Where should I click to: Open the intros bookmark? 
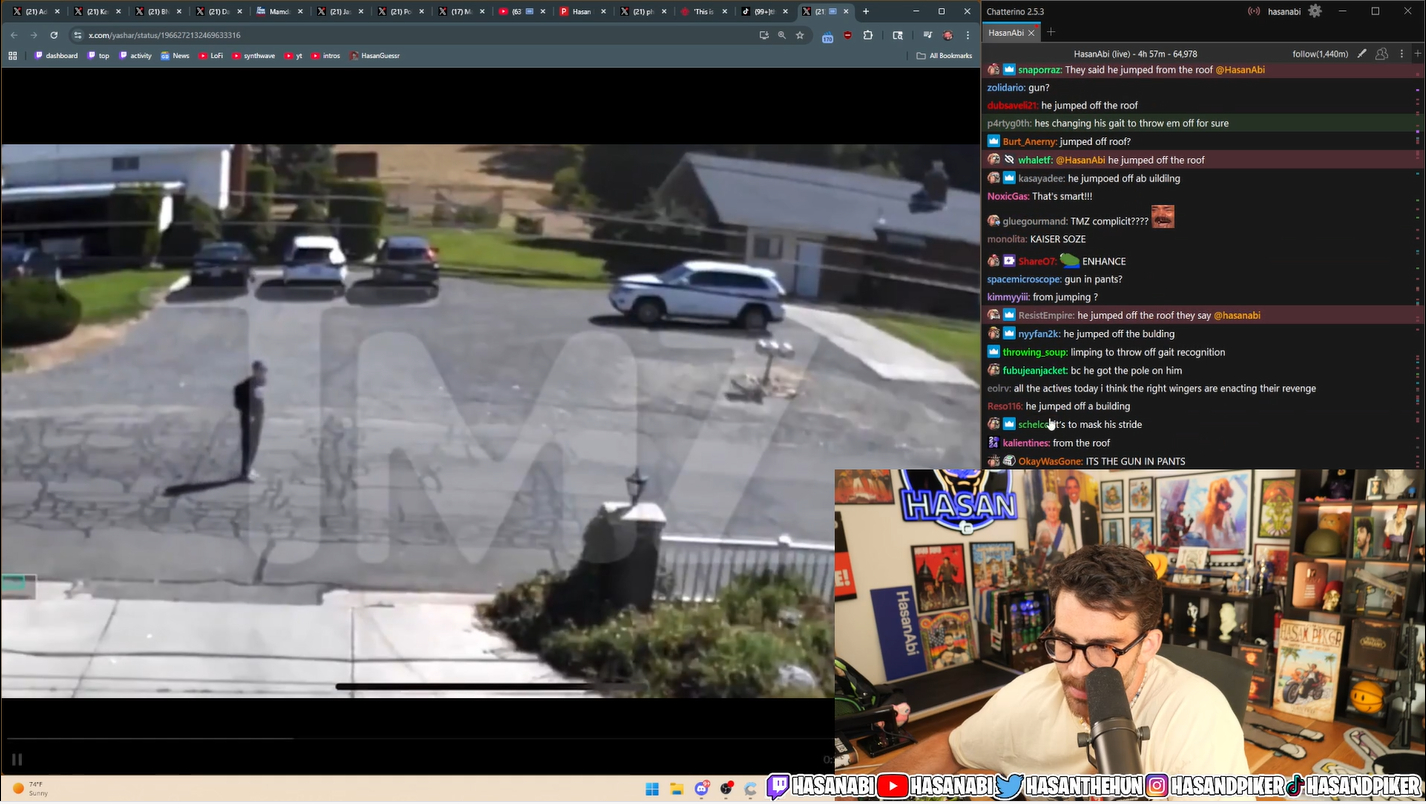[326, 56]
